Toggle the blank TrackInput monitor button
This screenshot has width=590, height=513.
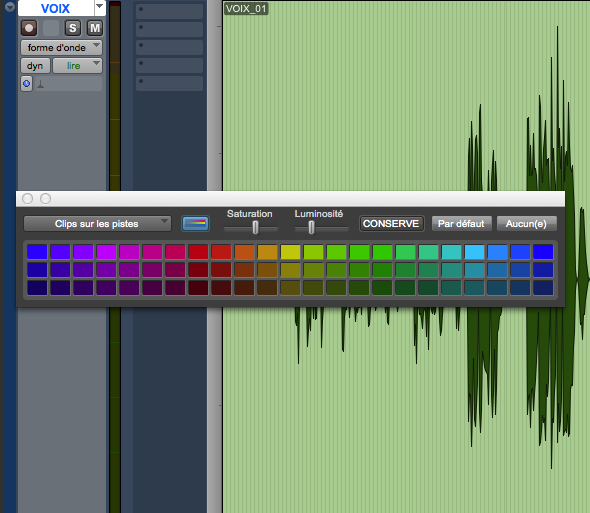pos(51,28)
